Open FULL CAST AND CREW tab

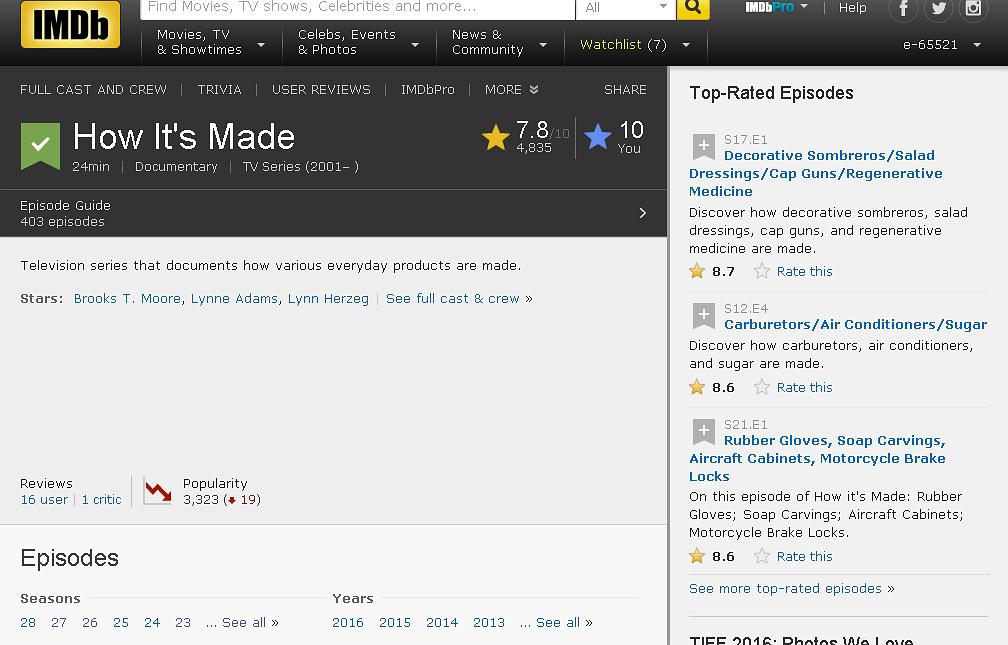coord(93,89)
